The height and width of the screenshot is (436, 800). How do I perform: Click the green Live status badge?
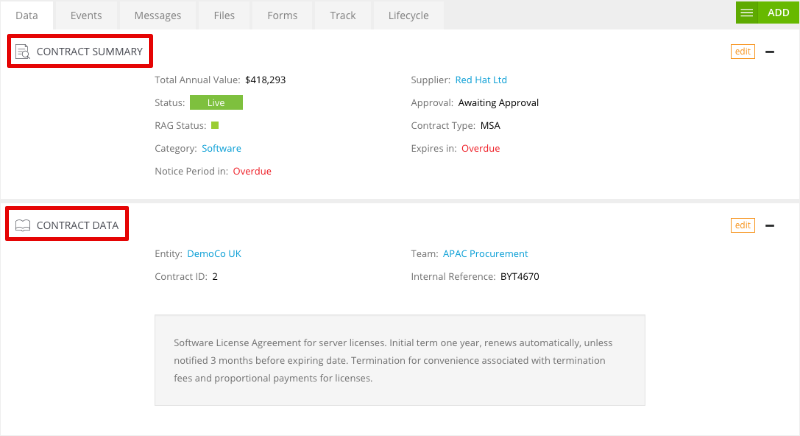[x=216, y=102]
